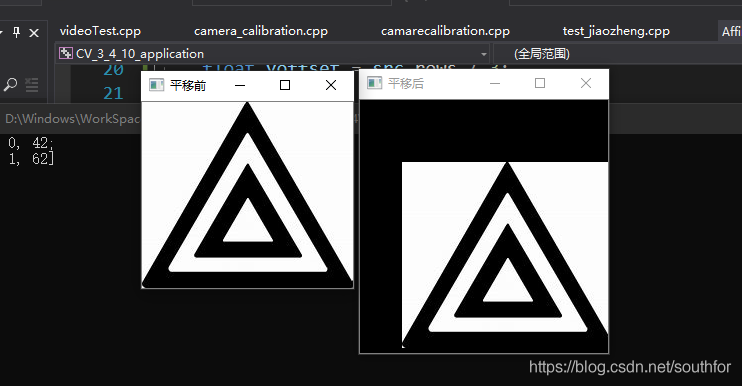The image size is (742, 386).
Task: Click line number 20 in editor
Action: pos(114,71)
